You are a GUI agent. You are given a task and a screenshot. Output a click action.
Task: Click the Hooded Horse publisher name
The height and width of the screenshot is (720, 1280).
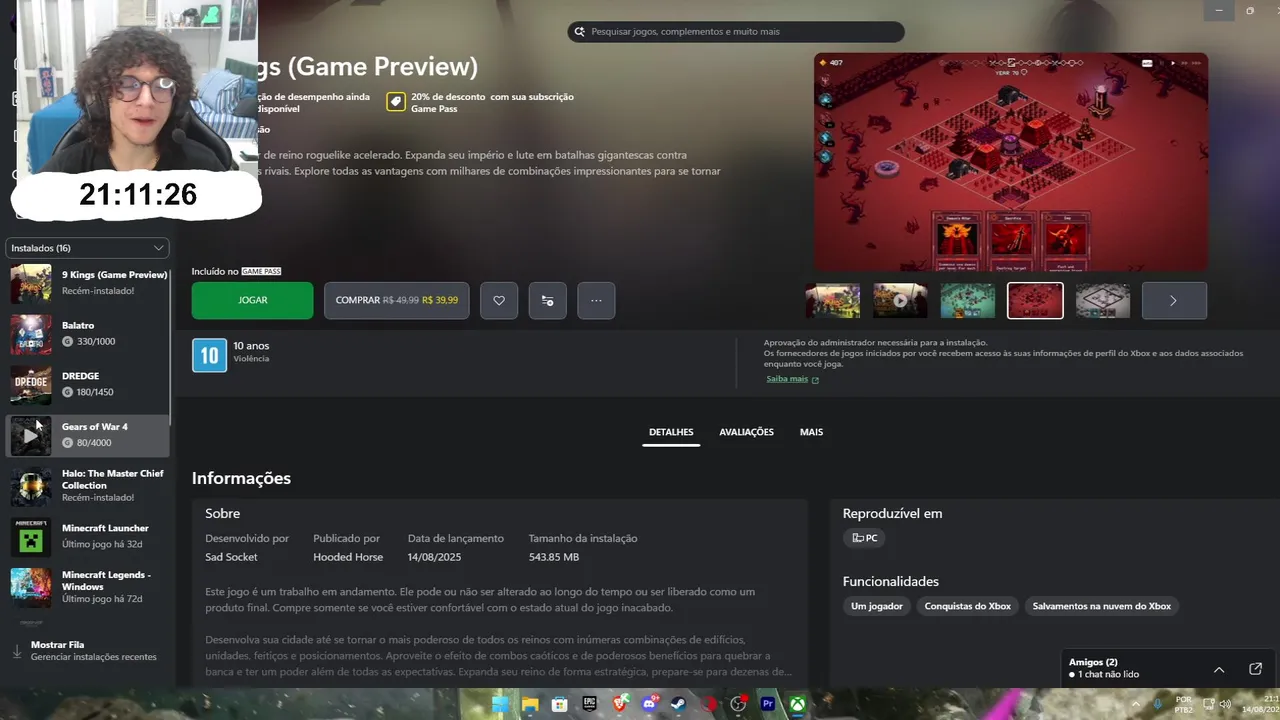(x=348, y=557)
